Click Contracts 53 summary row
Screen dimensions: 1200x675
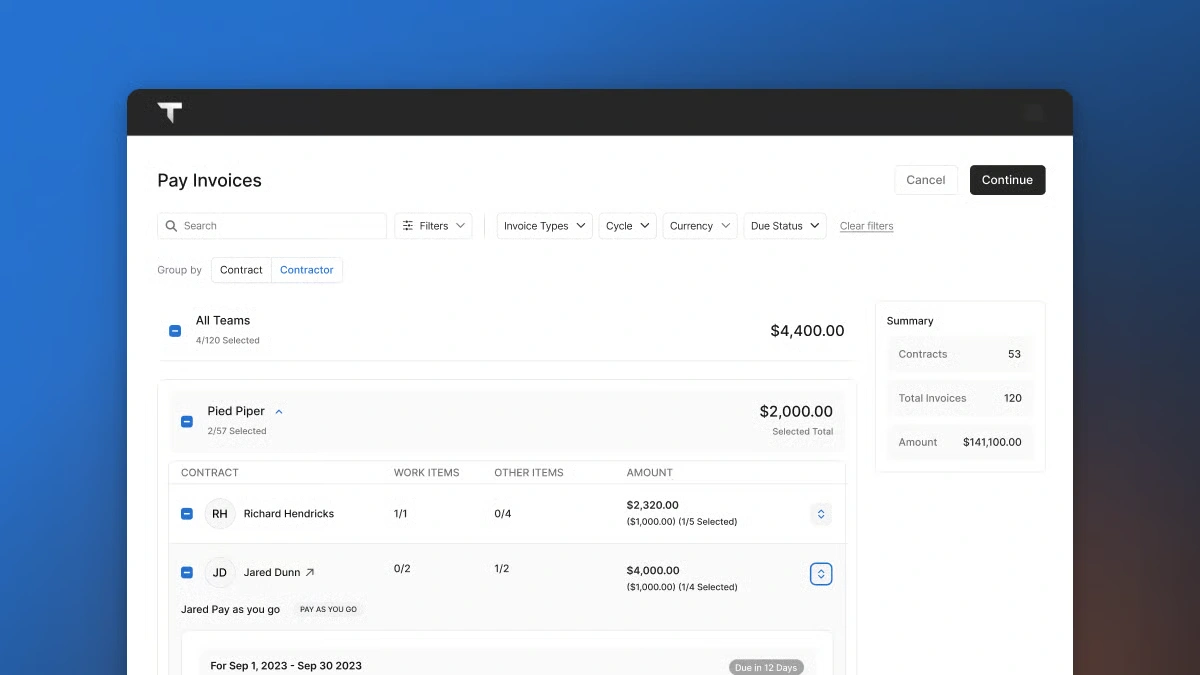coord(960,354)
